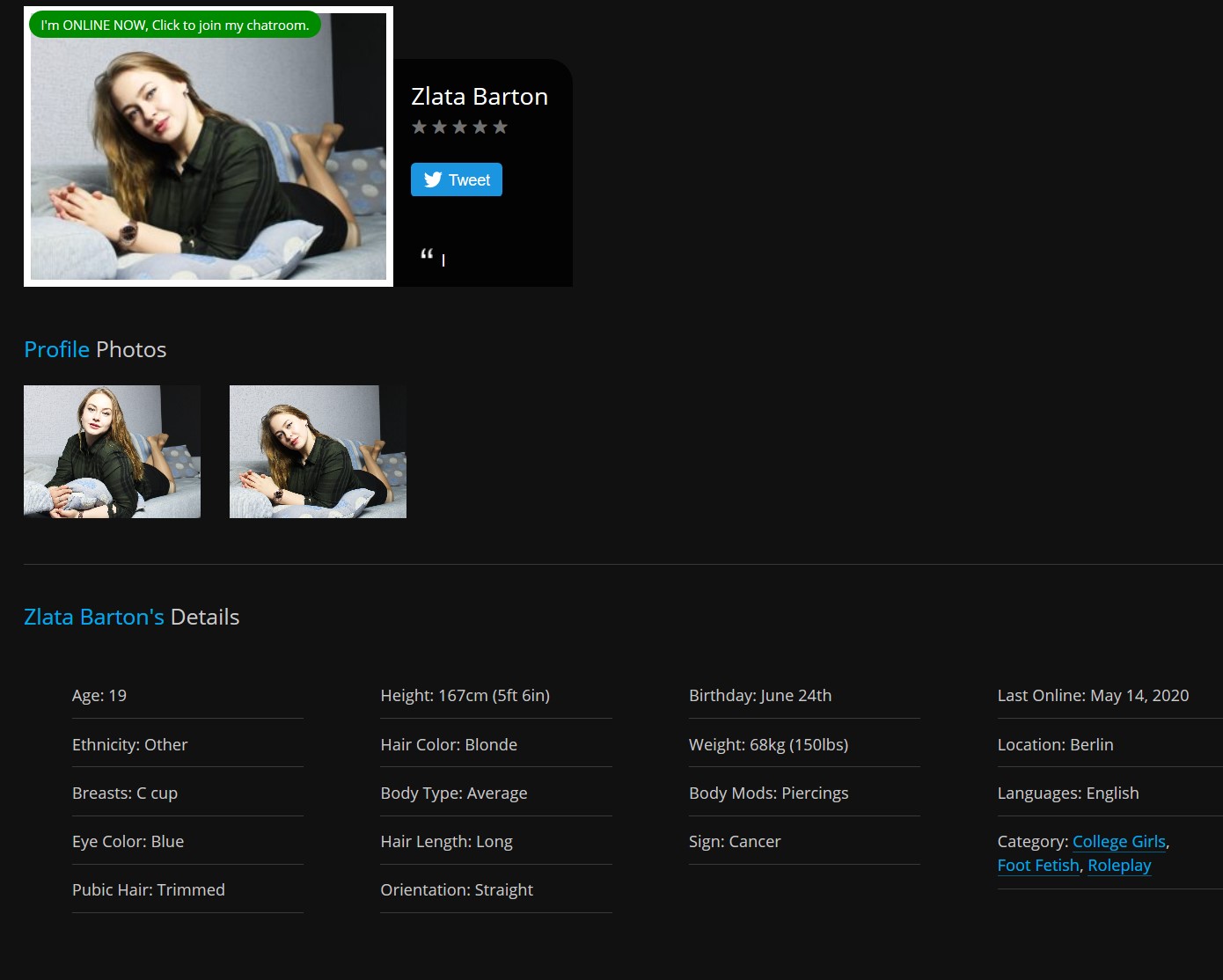Click the Age: 19 text
This screenshot has height=980, width=1223.
(99, 696)
